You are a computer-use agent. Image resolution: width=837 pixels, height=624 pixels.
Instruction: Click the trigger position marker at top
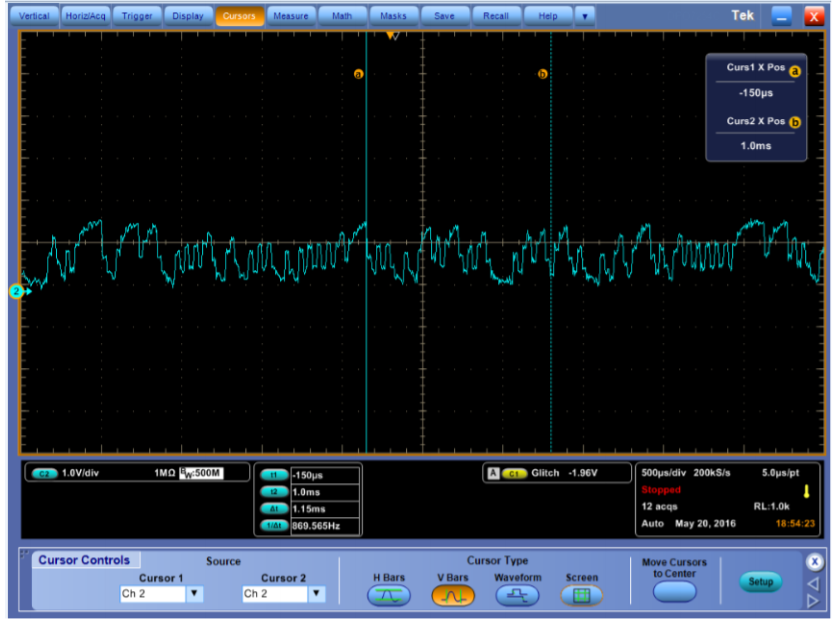pos(392,36)
